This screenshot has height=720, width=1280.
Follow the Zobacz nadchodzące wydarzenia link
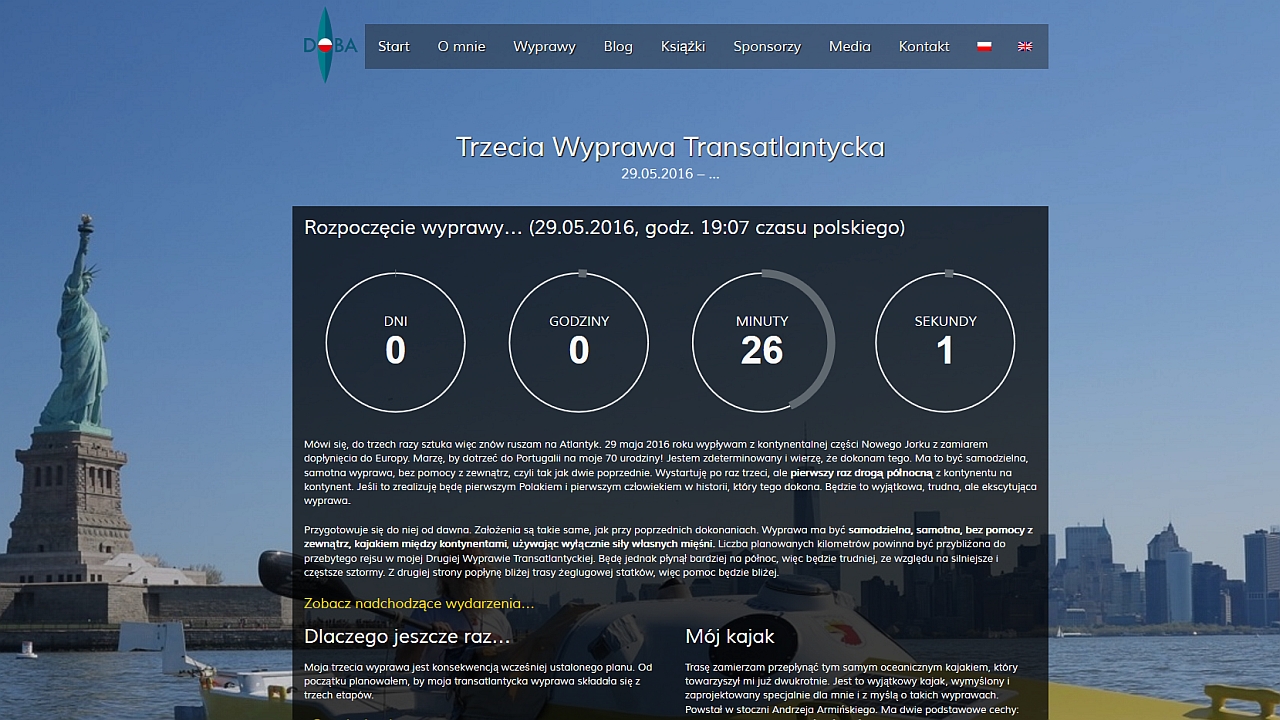click(x=419, y=603)
